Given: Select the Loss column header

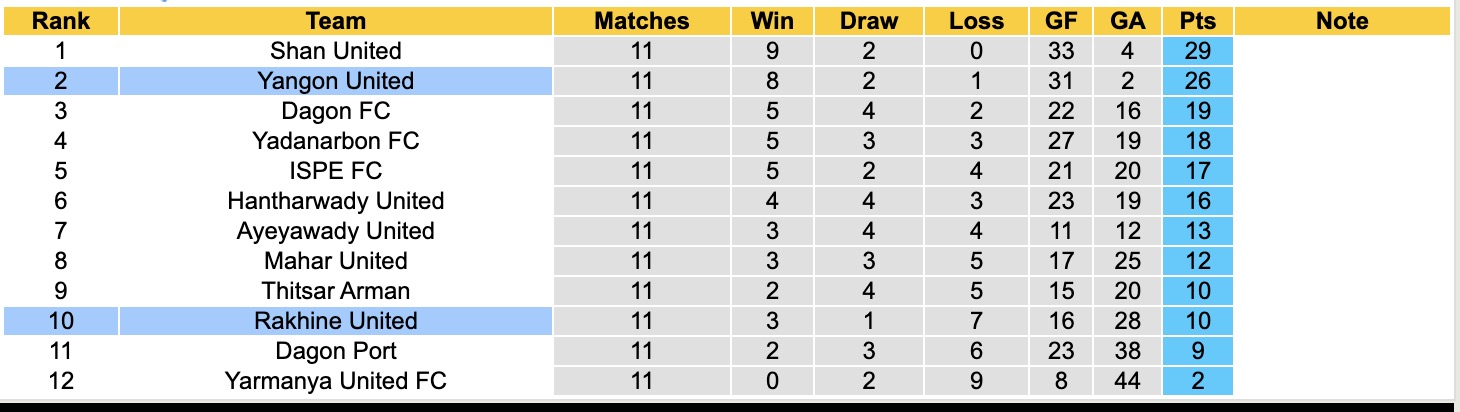Looking at the screenshot, I should (976, 21).
